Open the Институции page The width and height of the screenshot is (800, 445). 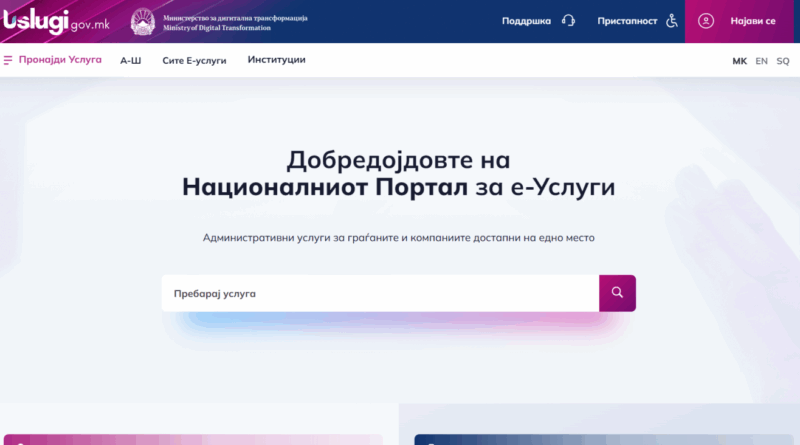tap(277, 60)
